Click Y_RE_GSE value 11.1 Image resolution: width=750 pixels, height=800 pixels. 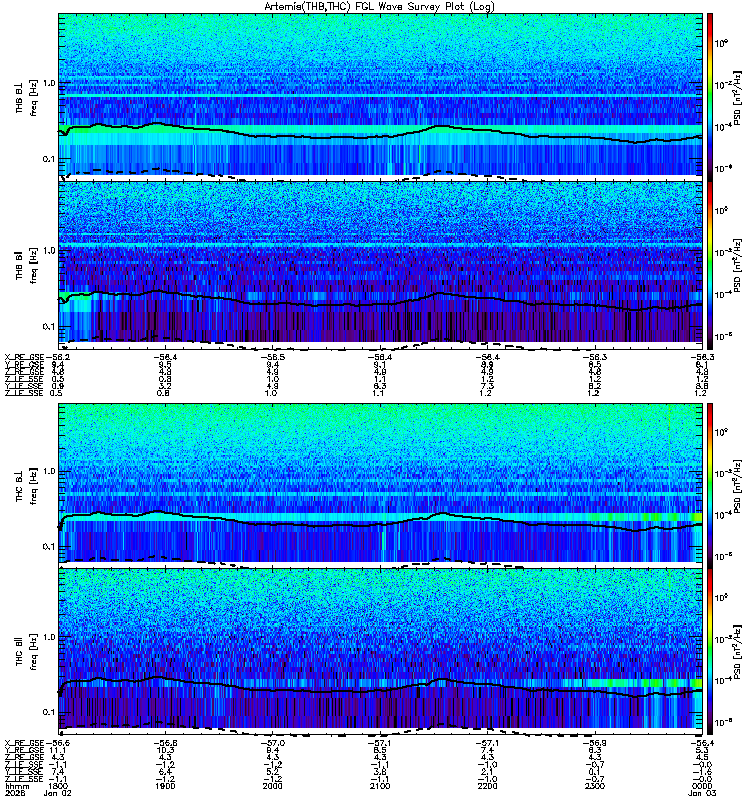[59, 751]
